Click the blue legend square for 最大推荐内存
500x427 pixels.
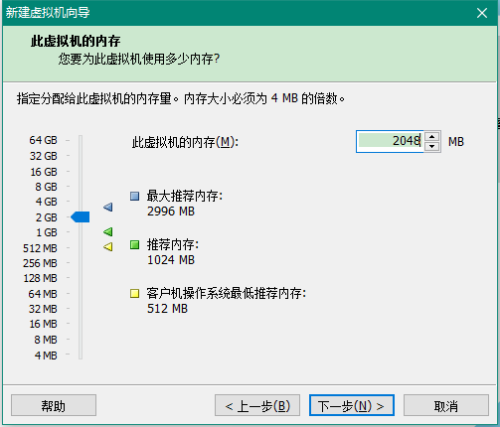click(135, 196)
